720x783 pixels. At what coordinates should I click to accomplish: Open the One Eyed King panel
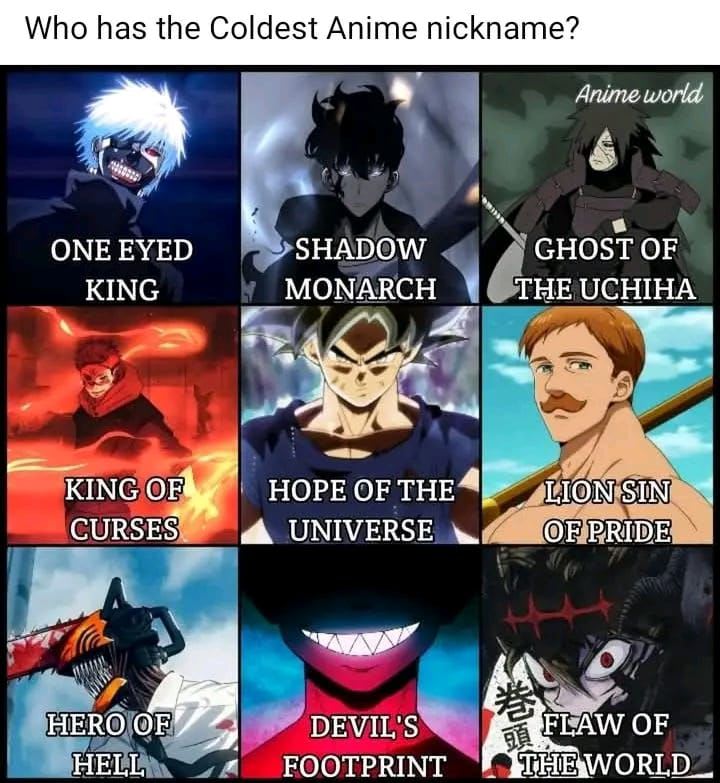[123, 187]
